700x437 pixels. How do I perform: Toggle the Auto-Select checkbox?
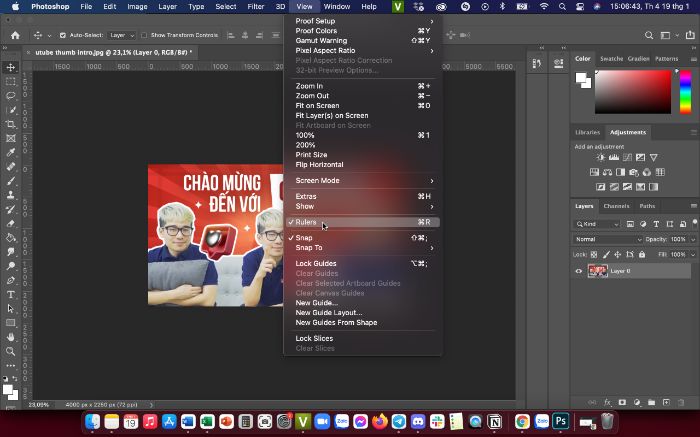(62, 35)
